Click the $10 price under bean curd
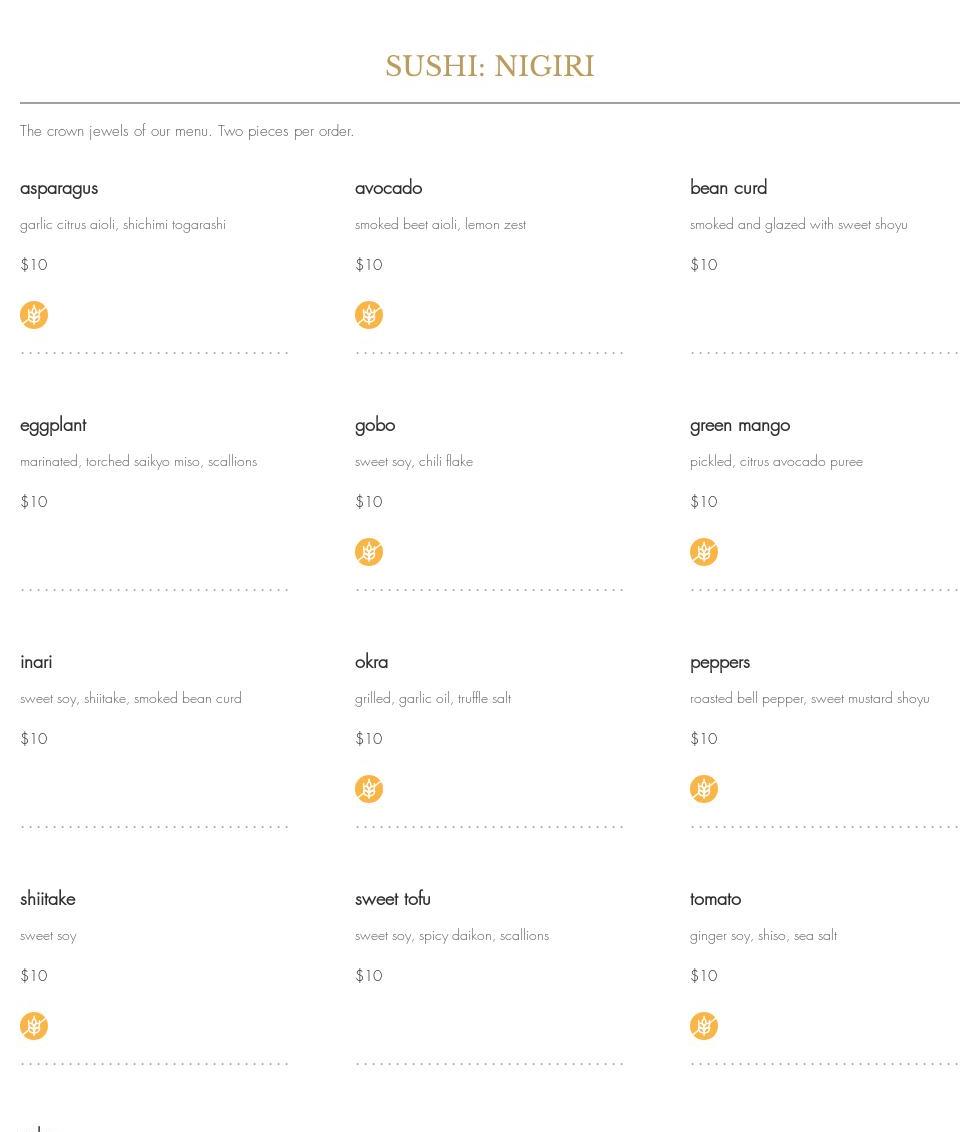This screenshot has height=1132, width=965. point(704,265)
